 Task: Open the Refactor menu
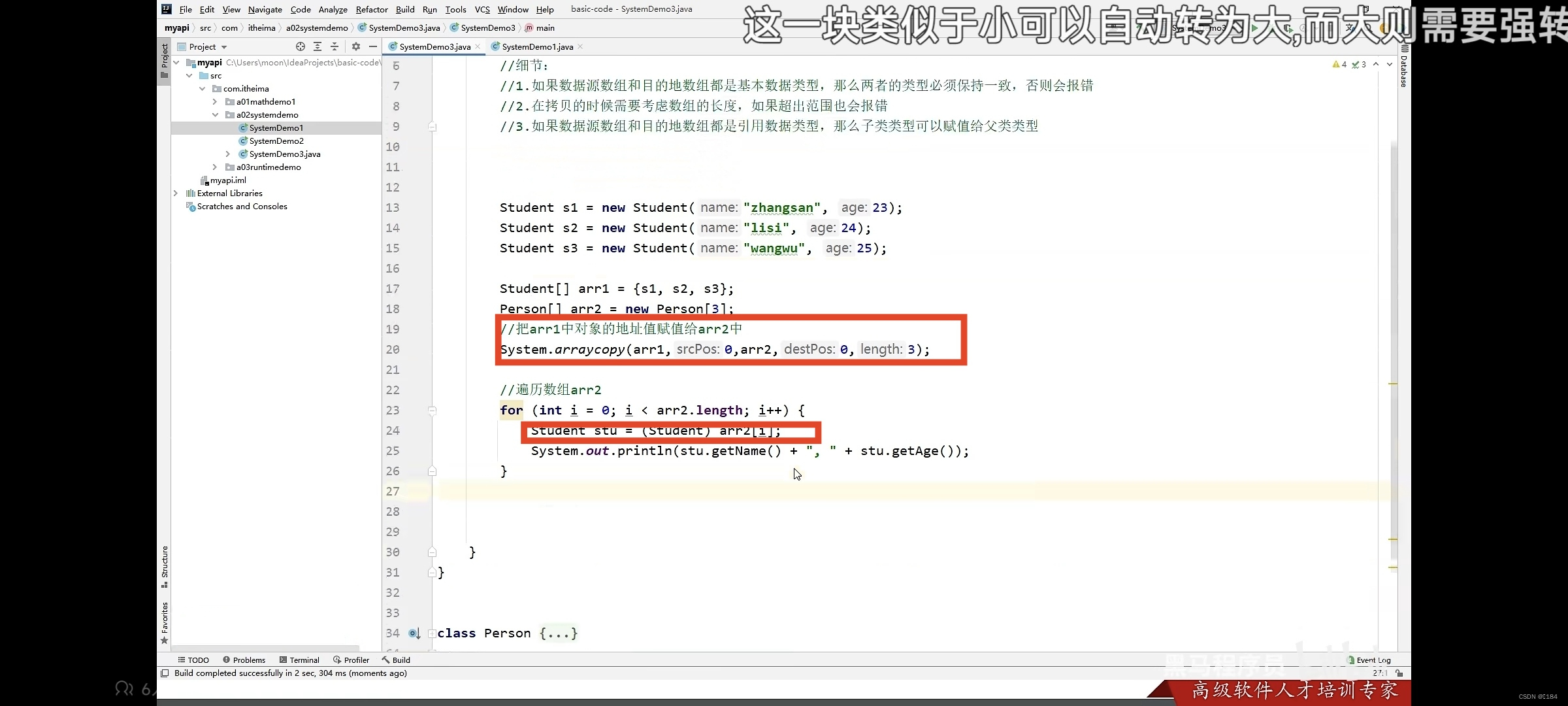pyautogui.click(x=372, y=9)
